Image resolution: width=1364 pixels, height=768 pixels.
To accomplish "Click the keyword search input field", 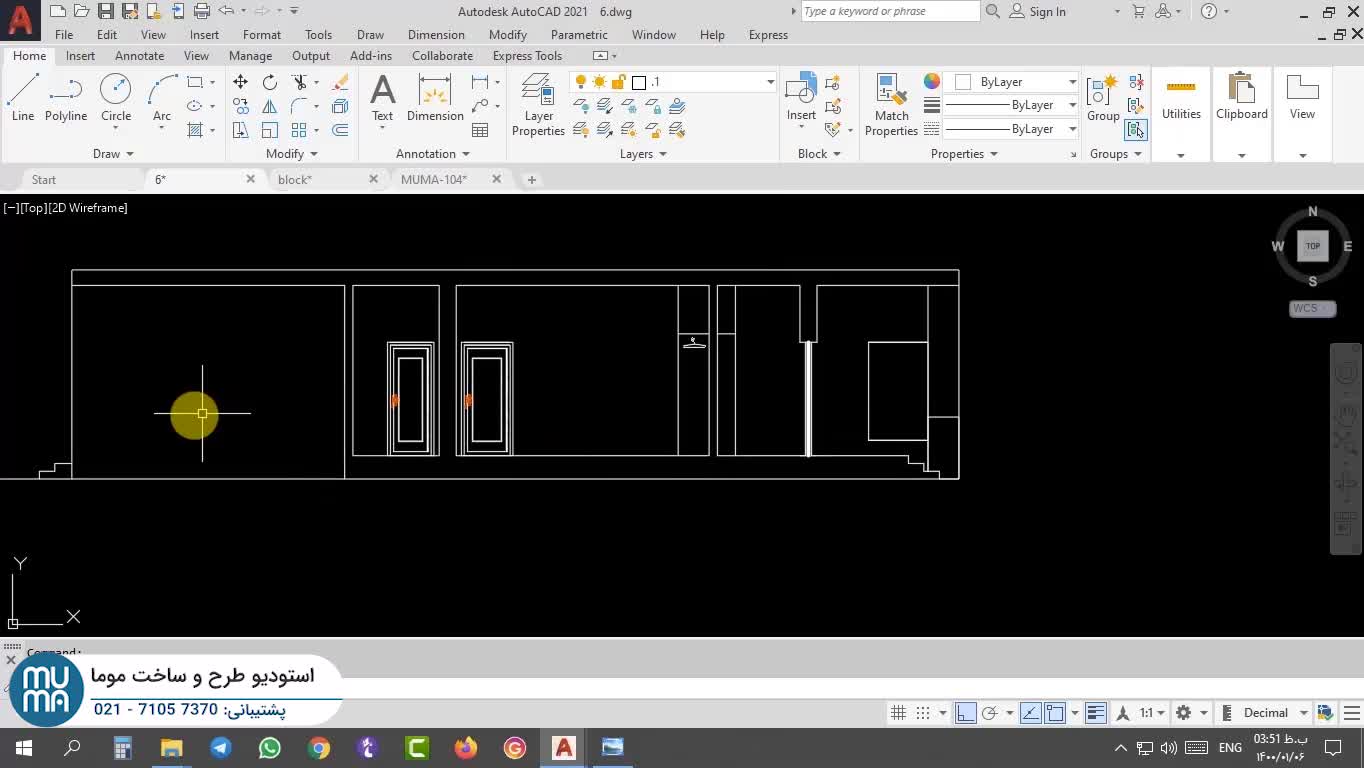I will 888,12.
